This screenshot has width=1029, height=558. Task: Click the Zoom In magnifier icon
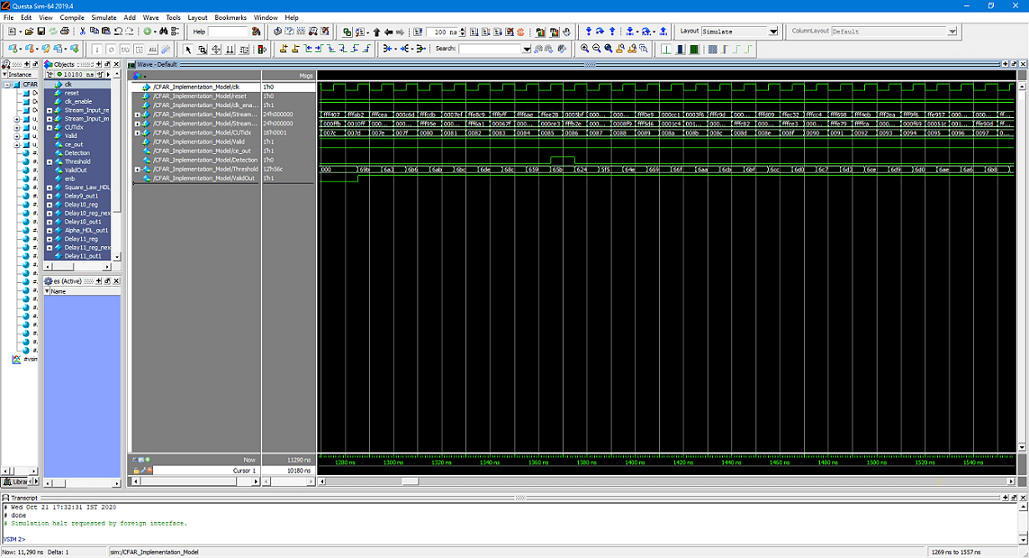coord(584,49)
